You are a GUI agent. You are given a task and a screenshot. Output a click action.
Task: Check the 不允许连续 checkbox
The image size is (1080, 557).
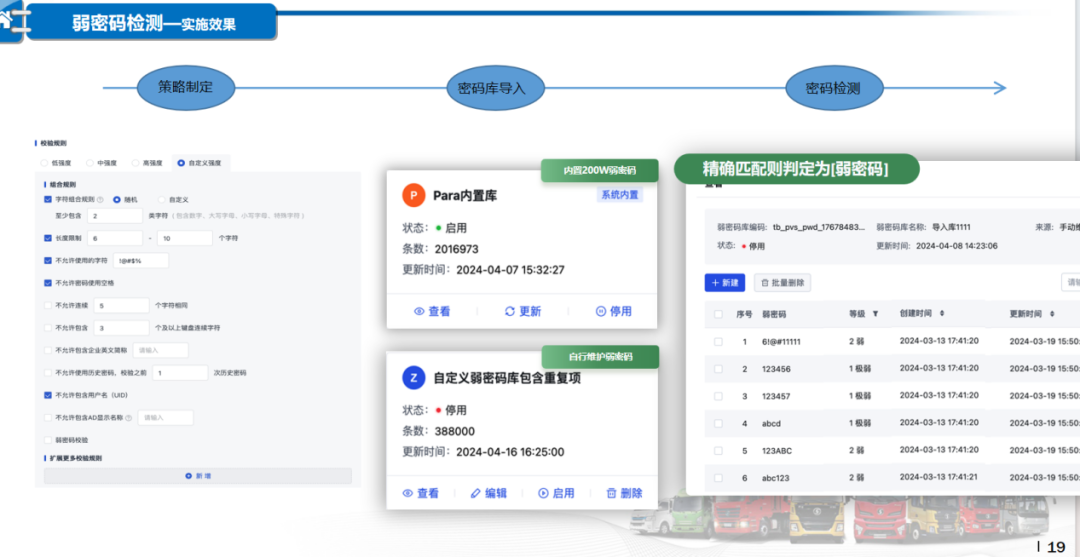pyautogui.click(x=48, y=305)
